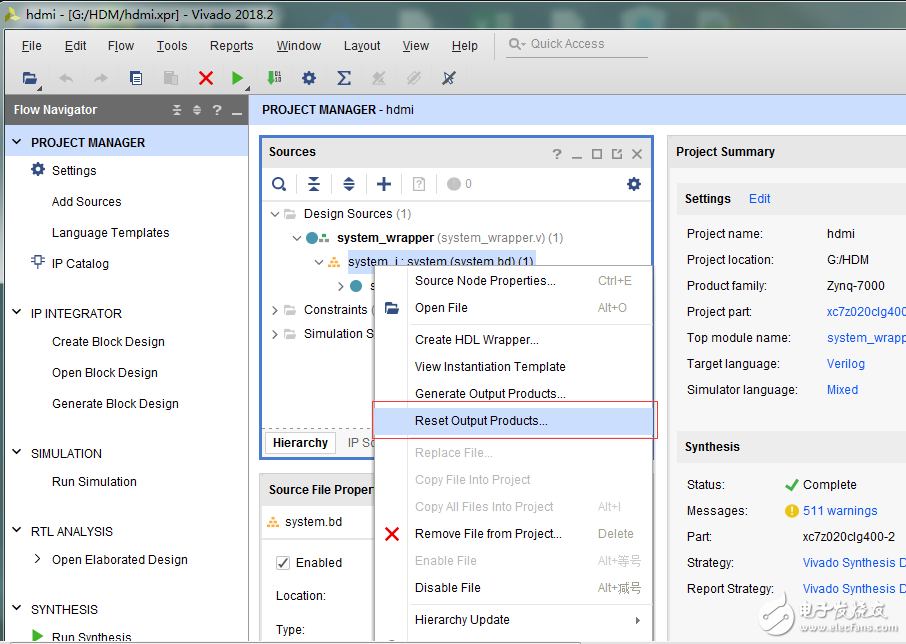Expand the Constraints folder

tap(275, 310)
